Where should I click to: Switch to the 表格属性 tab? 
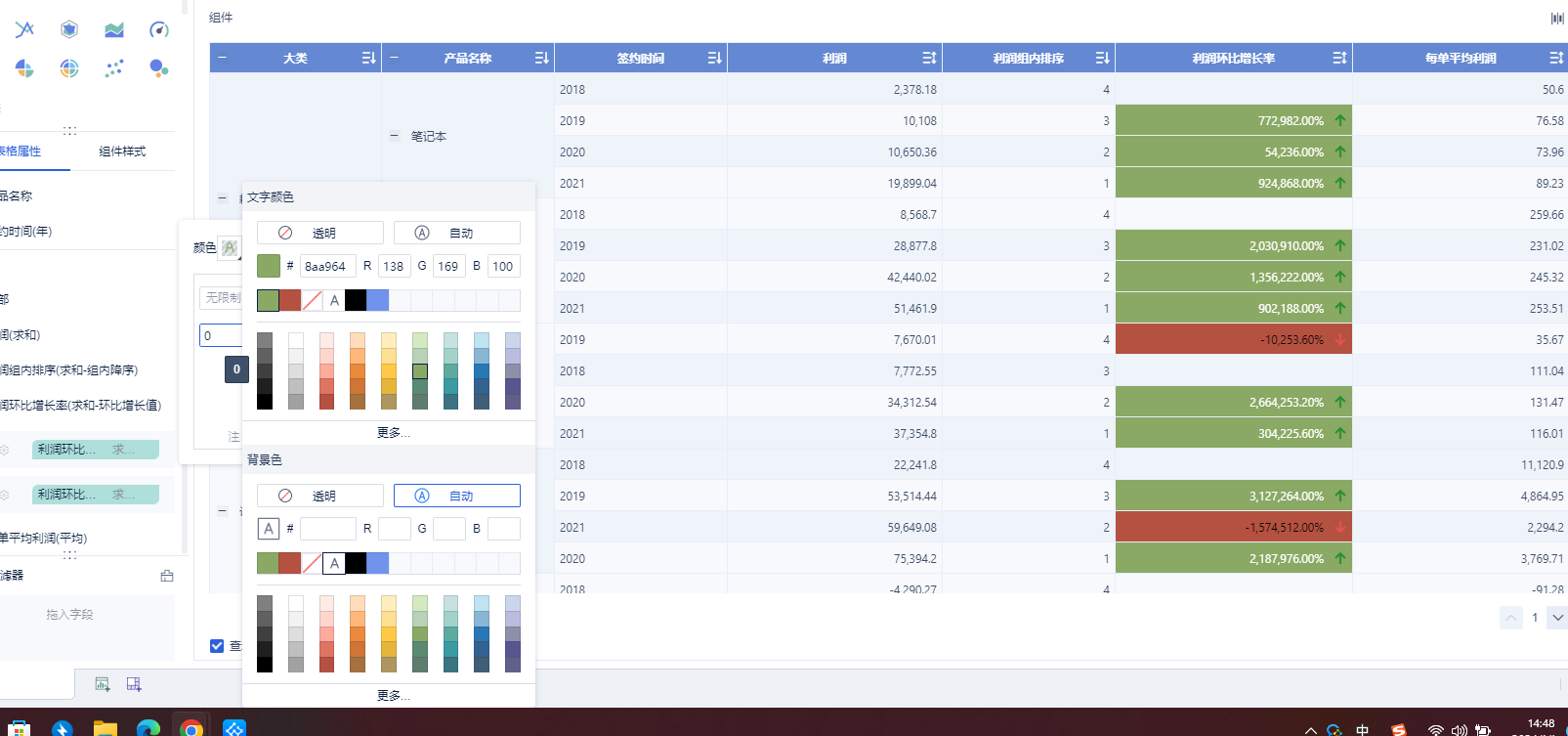point(21,152)
